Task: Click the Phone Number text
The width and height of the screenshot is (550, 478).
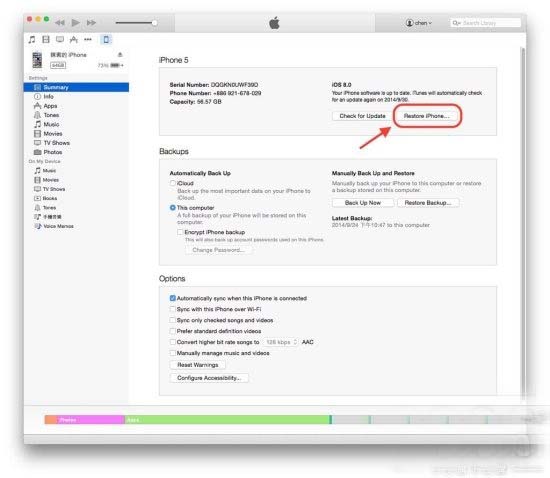Action: 215,93
